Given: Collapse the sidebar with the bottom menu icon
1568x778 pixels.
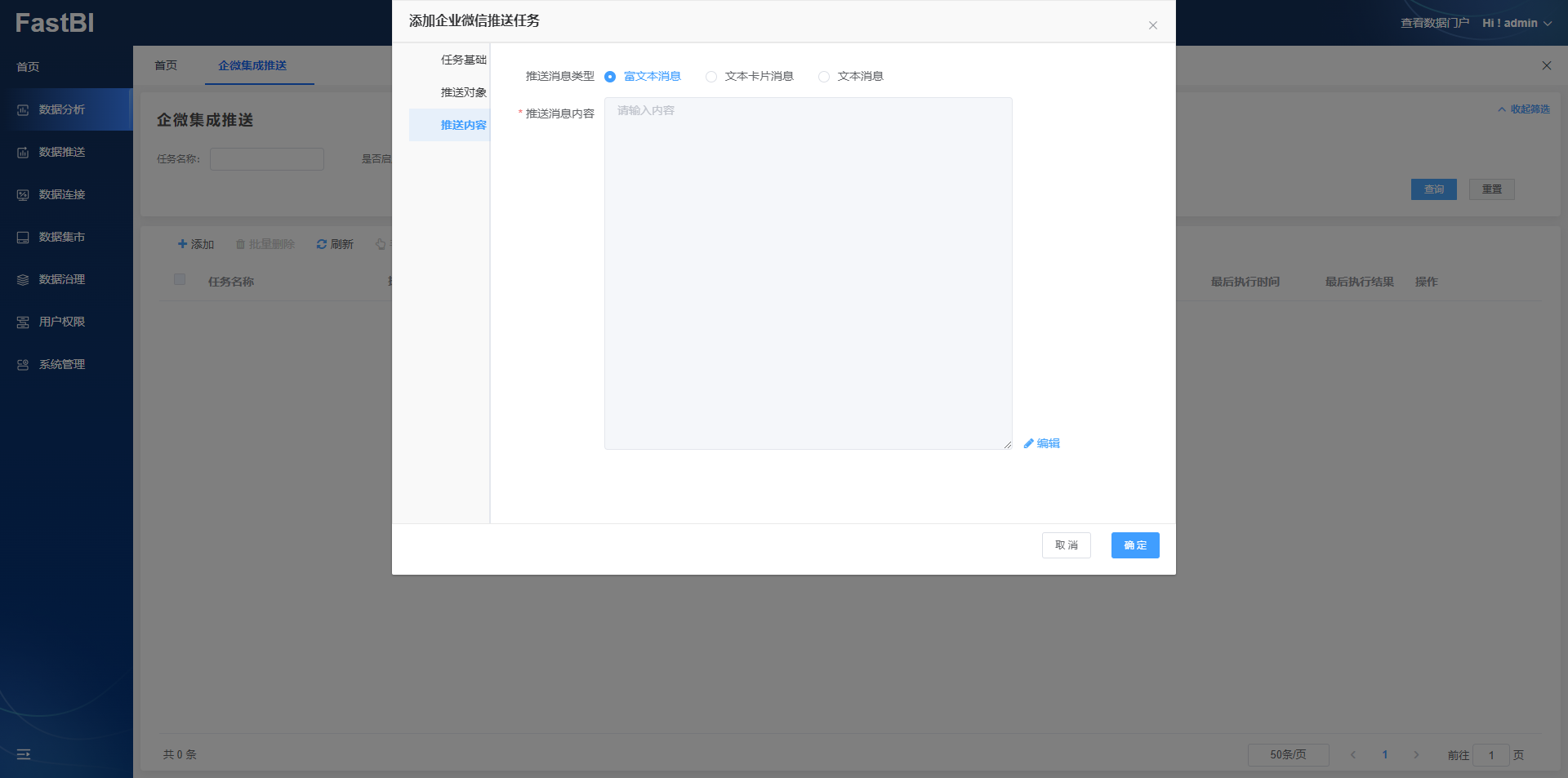Looking at the screenshot, I should coord(24,754).
